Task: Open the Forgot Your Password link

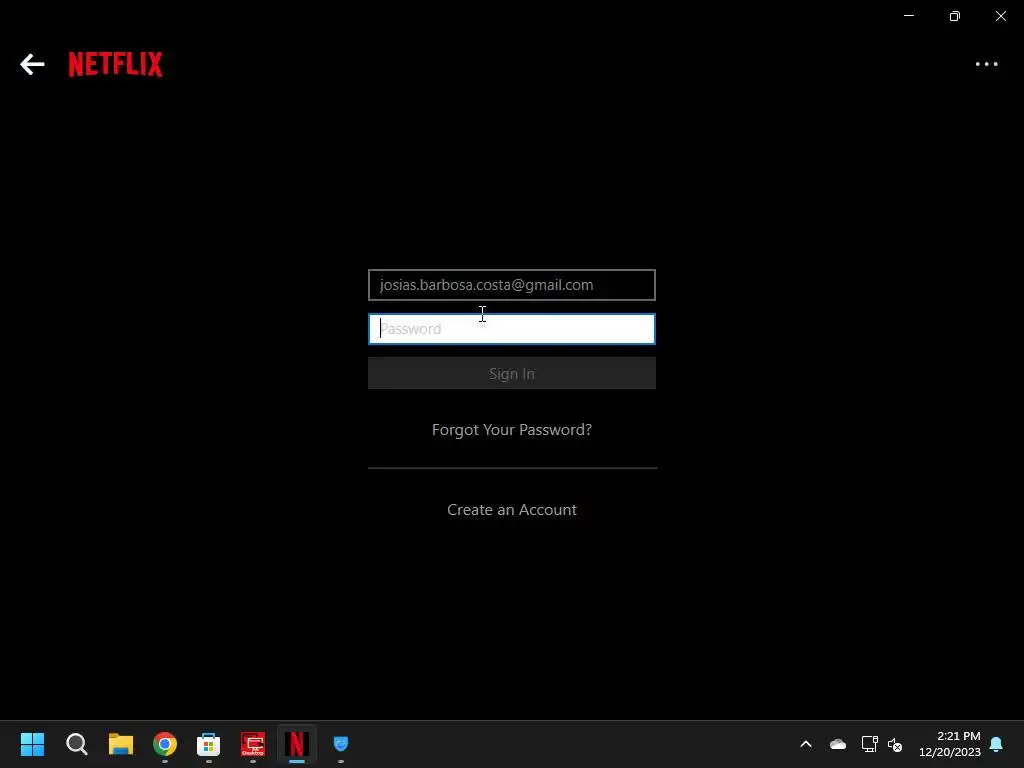Action: pos(511,430)
